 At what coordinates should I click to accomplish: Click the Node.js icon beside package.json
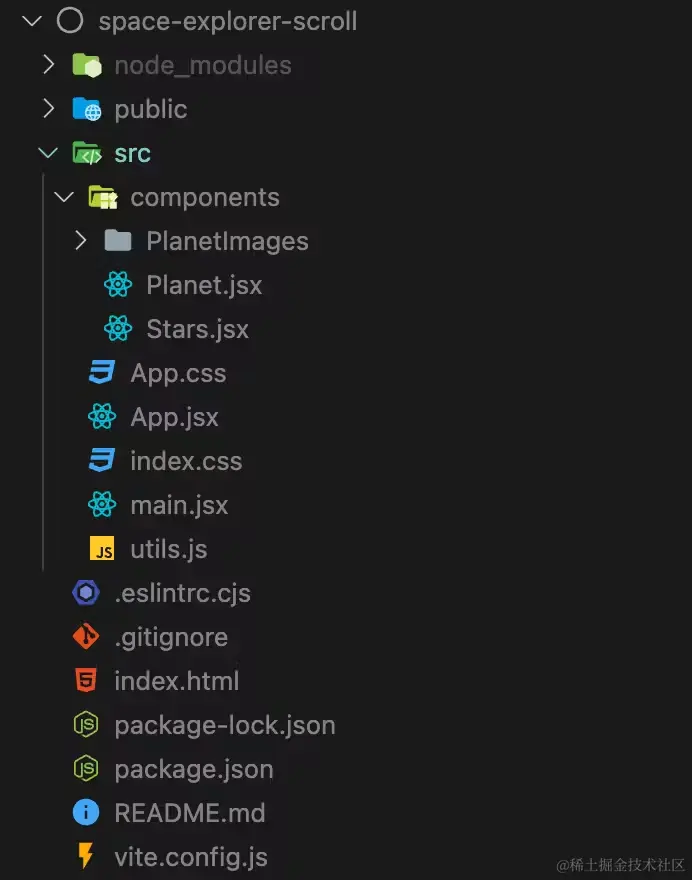86,768
